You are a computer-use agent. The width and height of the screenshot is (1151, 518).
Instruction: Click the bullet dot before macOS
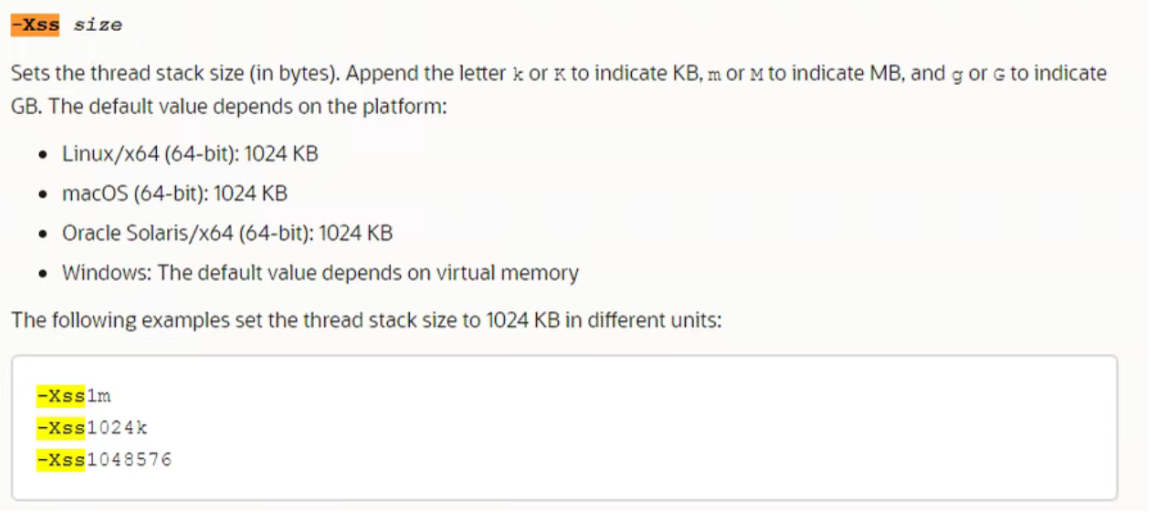point(46,195)
